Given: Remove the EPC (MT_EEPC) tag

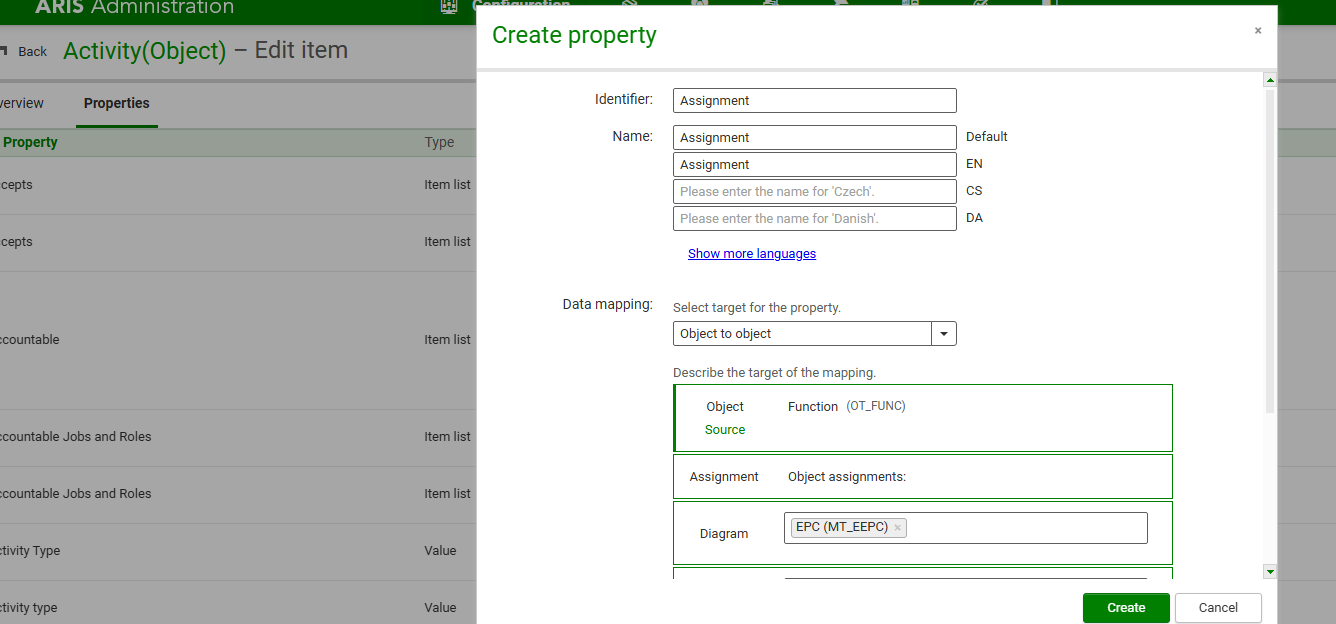Looking at the screenshot, I should click(x=898, y=528).
